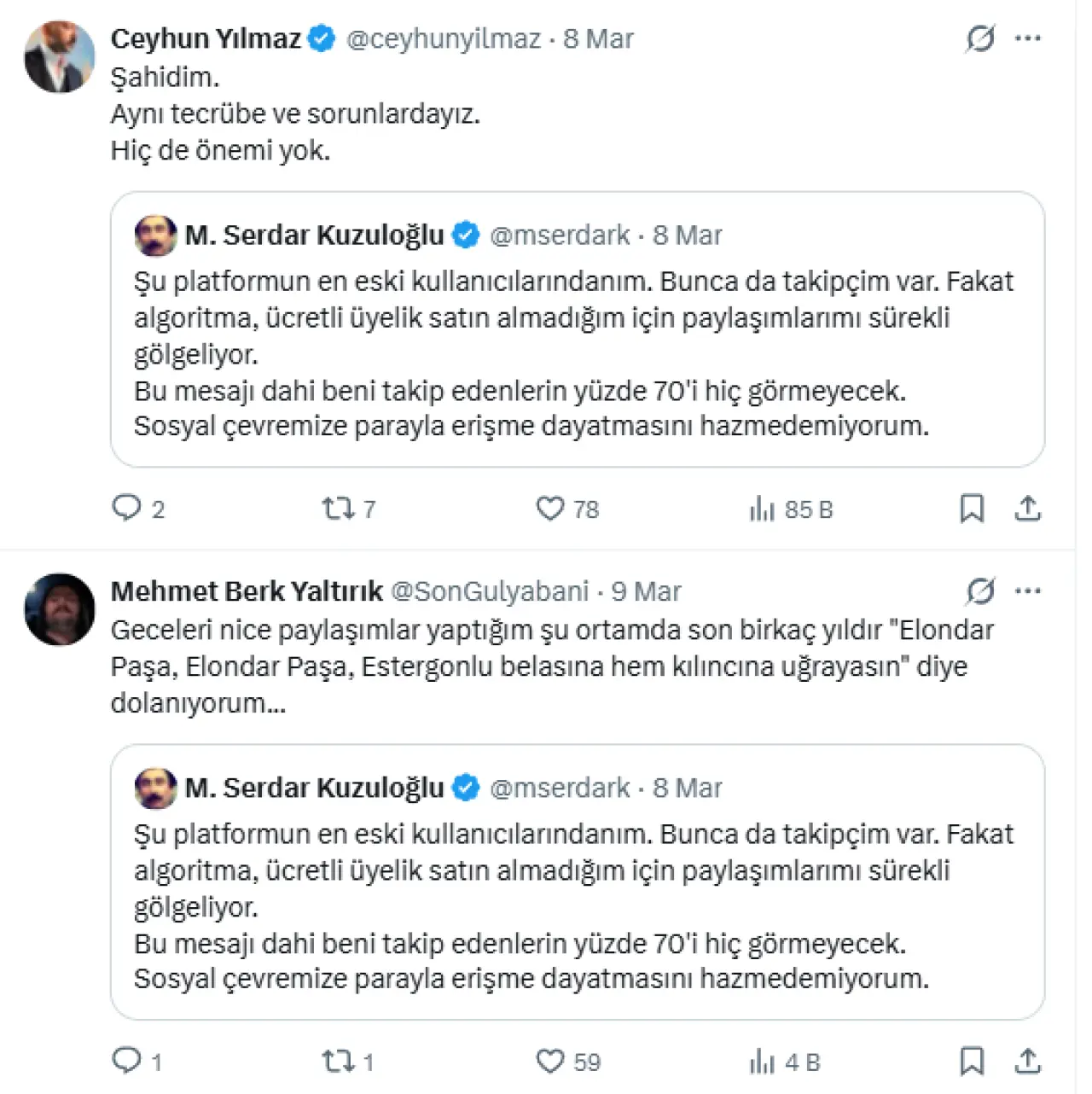Reply to Ceyhun Yılmaz's tweet

click(x=127, y=509)
